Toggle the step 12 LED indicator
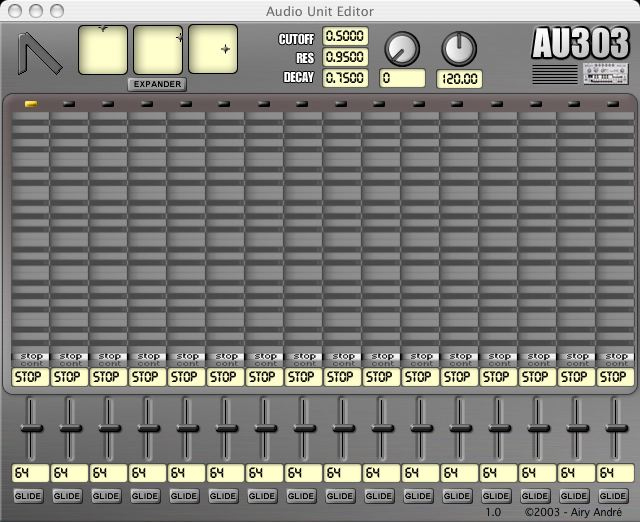 coord(457,104)
